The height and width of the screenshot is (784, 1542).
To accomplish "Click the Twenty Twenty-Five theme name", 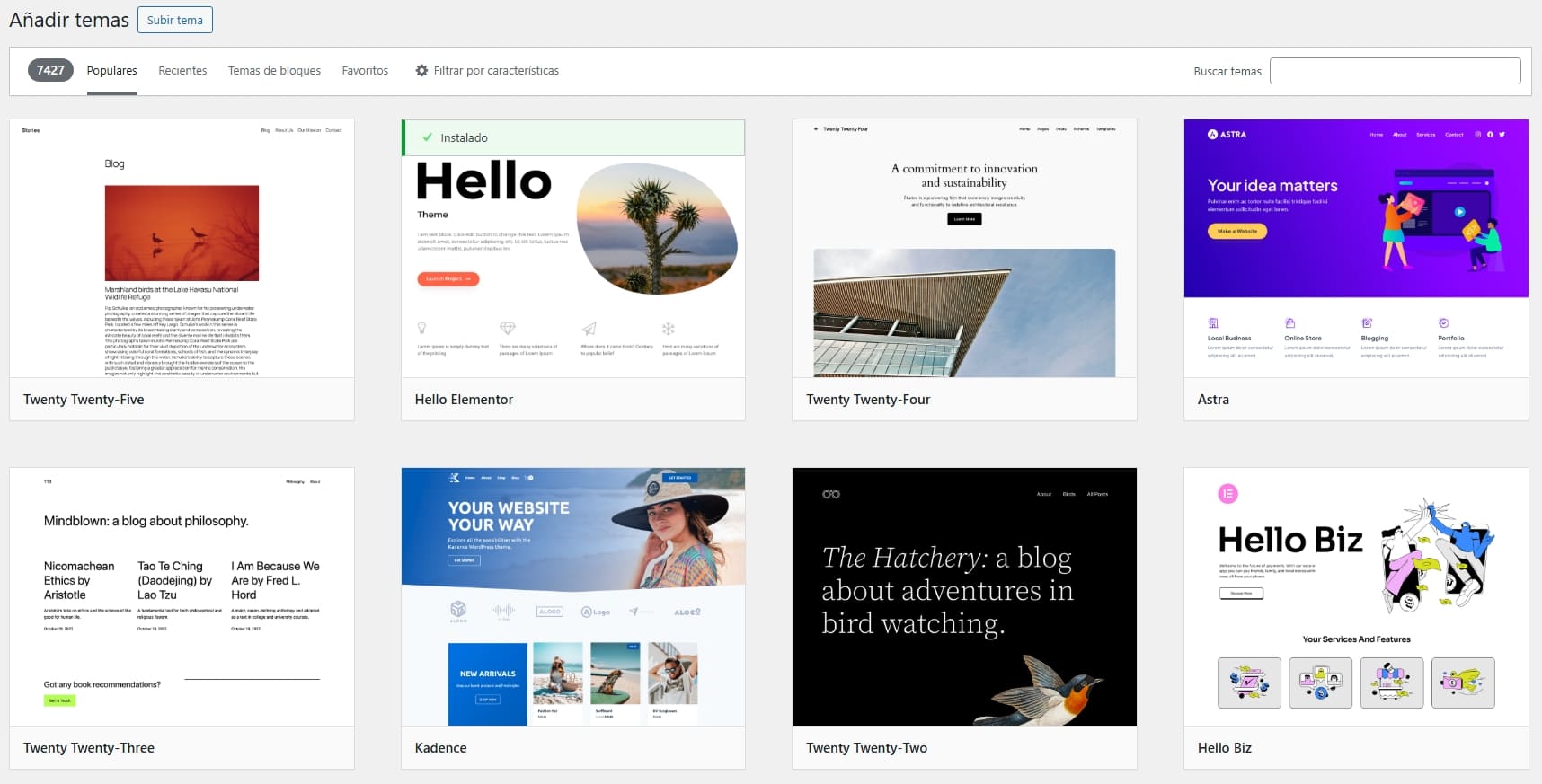I will (84, 400).
